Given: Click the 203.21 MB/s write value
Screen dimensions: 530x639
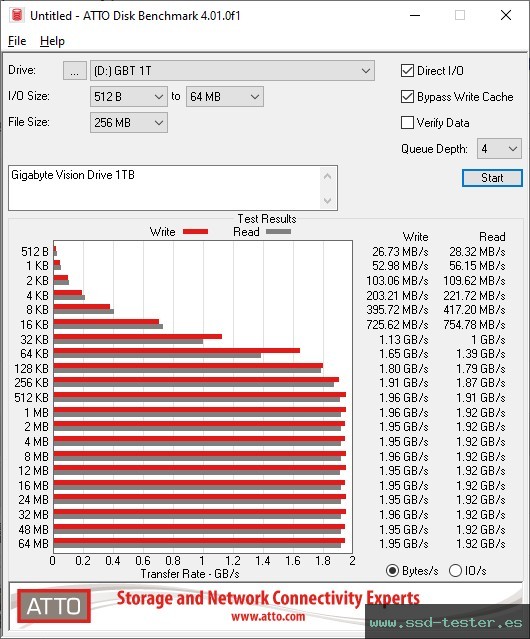Looking at the screenshot, I should [397, 295].
